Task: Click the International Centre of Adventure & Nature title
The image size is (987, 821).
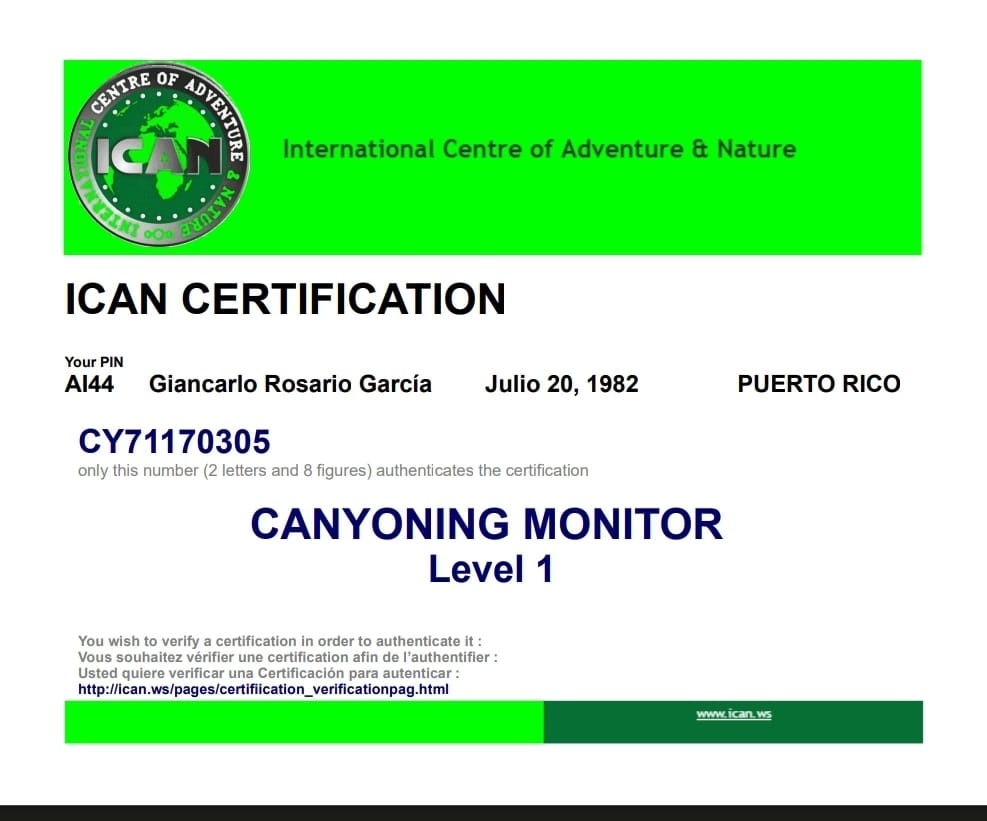Action: 539,150
